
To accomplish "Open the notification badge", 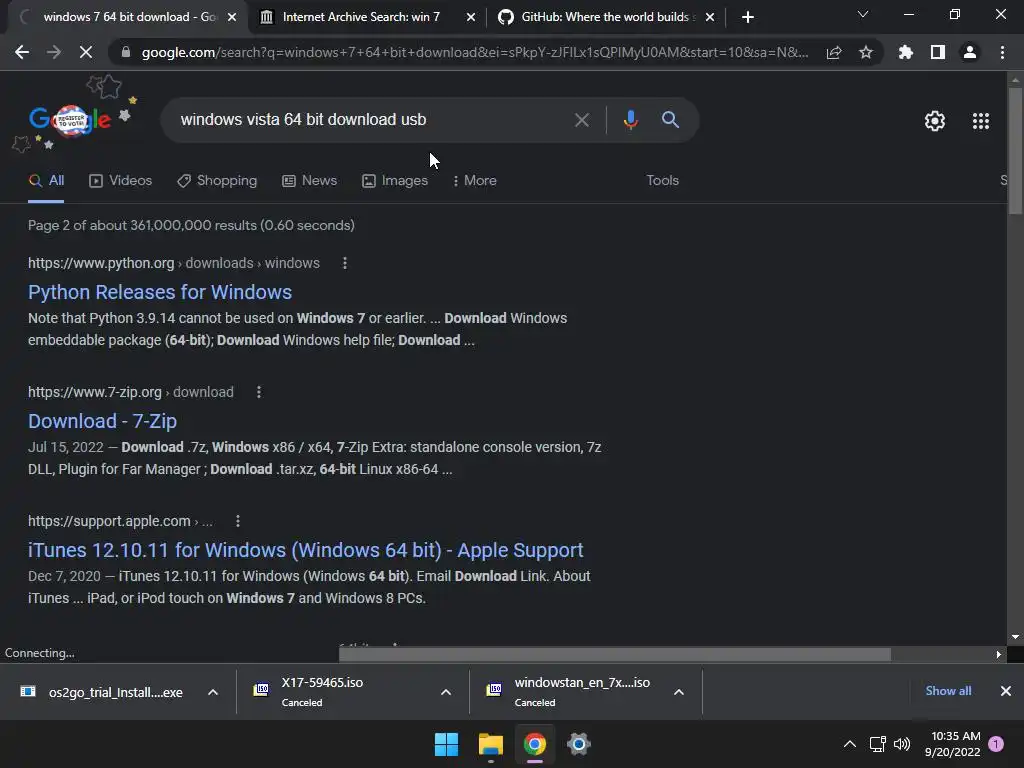I will click(996, 744).
